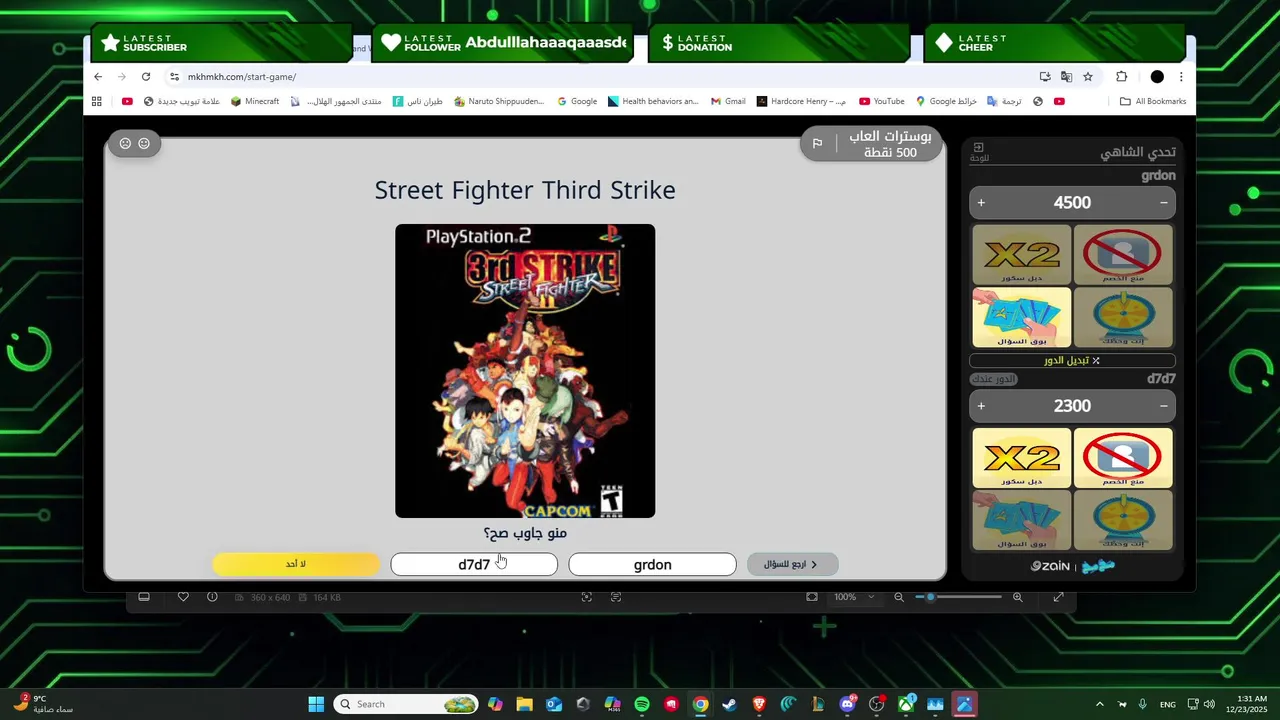Open the All Bookmarks folder
Screen dimensions: 1280x720
1153,101
